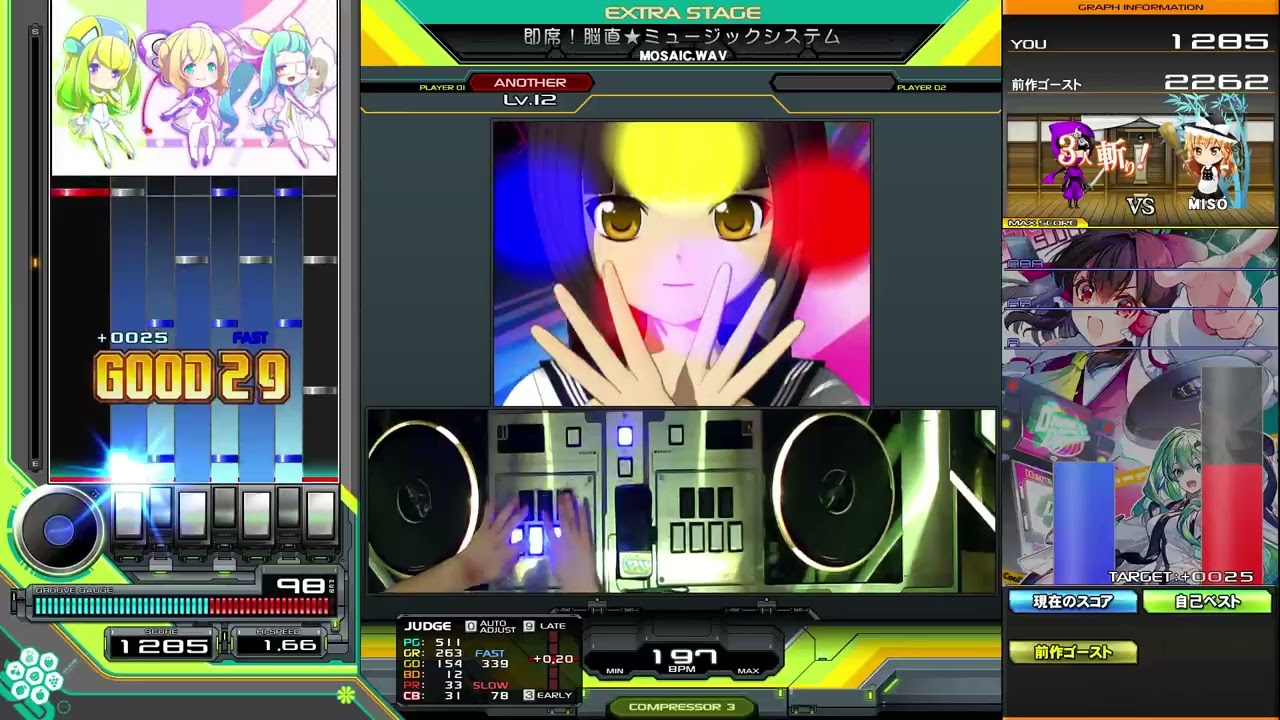Click the COMPRESSOR 3 effect label
The height and width of the screenshot is (720, 1280).
tap(681, 707)
